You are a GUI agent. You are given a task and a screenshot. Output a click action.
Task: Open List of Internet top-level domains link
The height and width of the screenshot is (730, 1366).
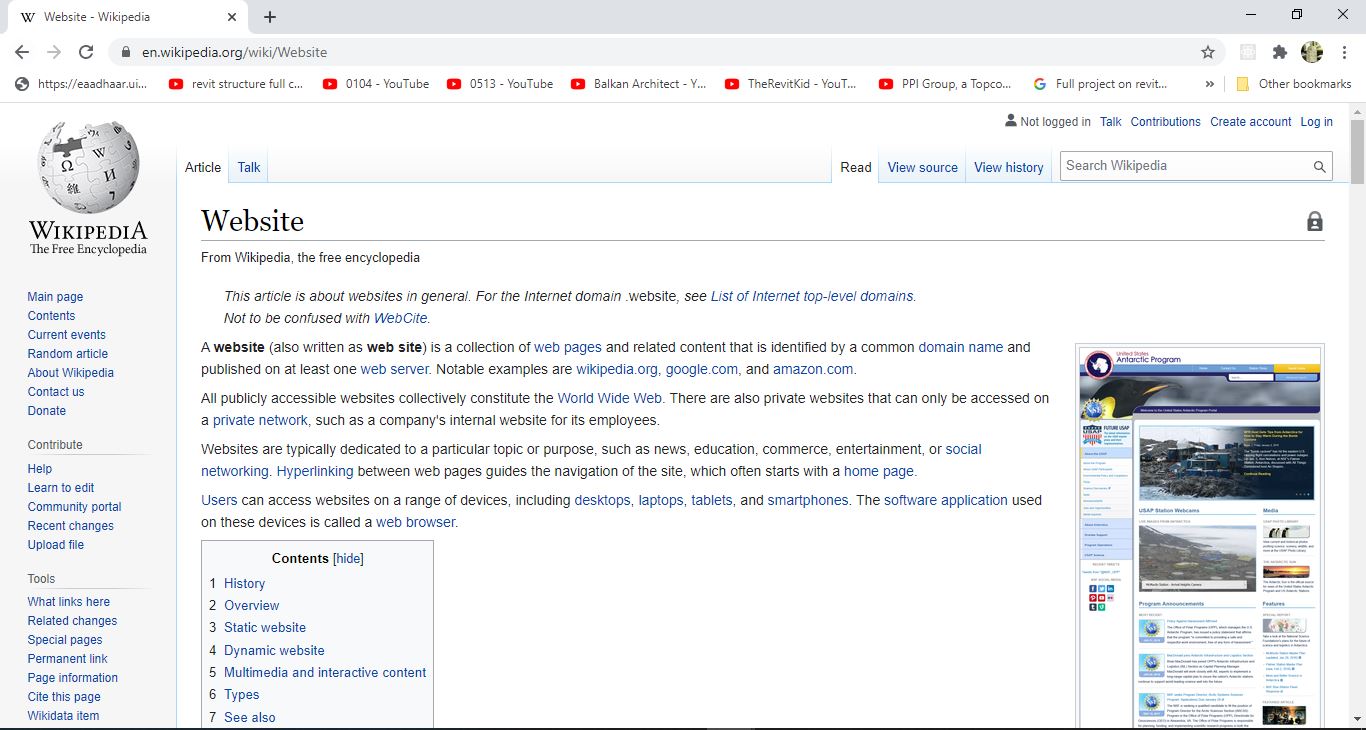812,296
